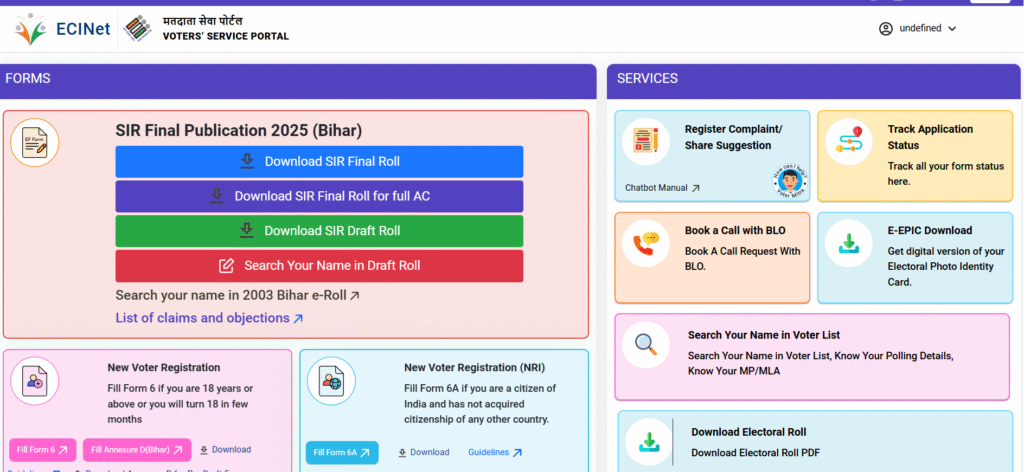The image size is (1024, 472).
Task: Click the NRI voter registration globe icon
Action: coord(331,381)
